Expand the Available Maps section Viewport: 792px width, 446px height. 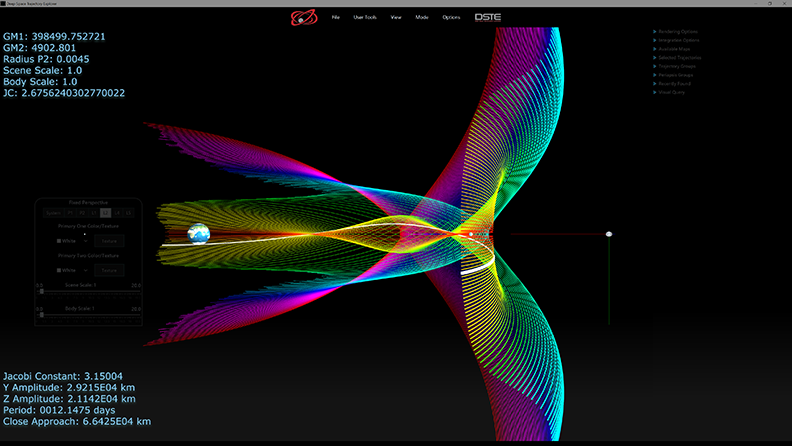pos(674,49)
